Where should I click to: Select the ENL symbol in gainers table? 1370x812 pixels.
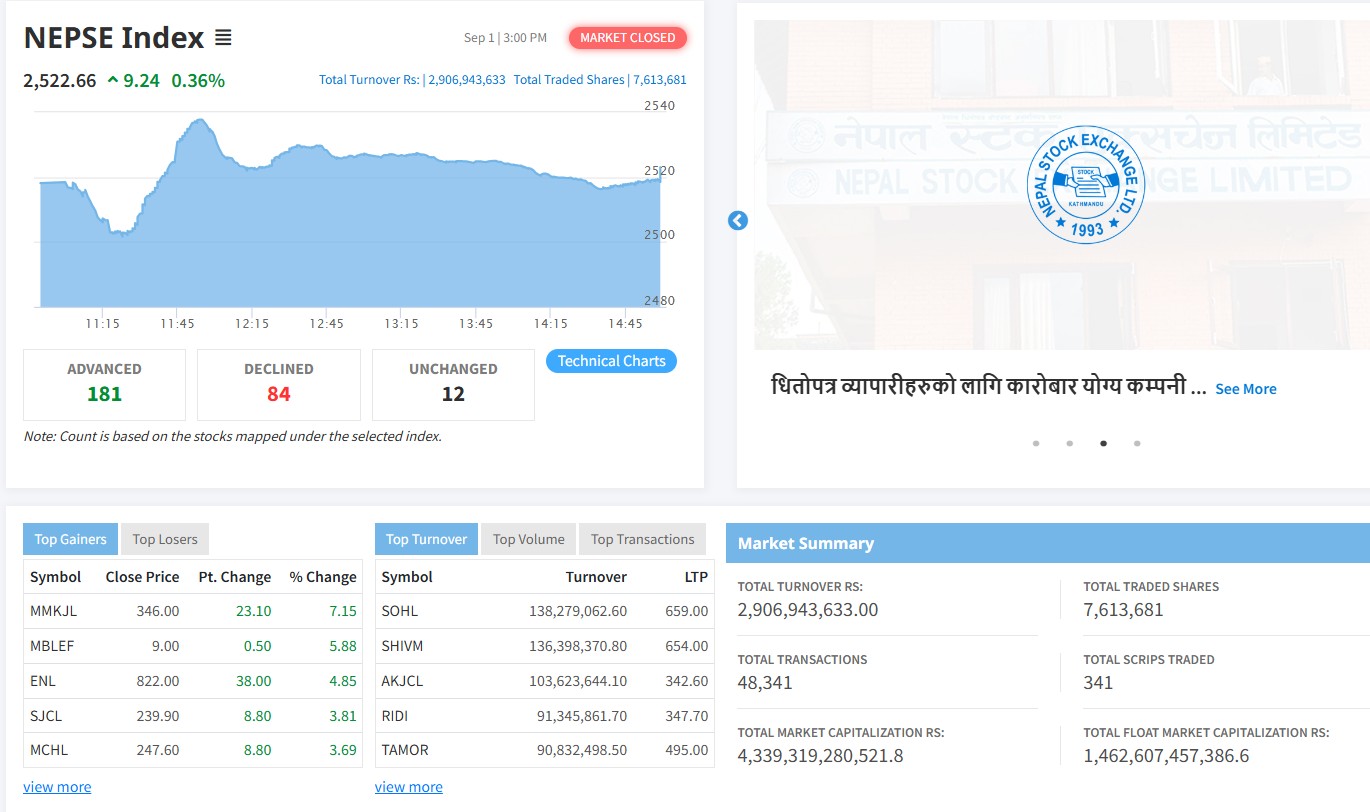[43, 681]
